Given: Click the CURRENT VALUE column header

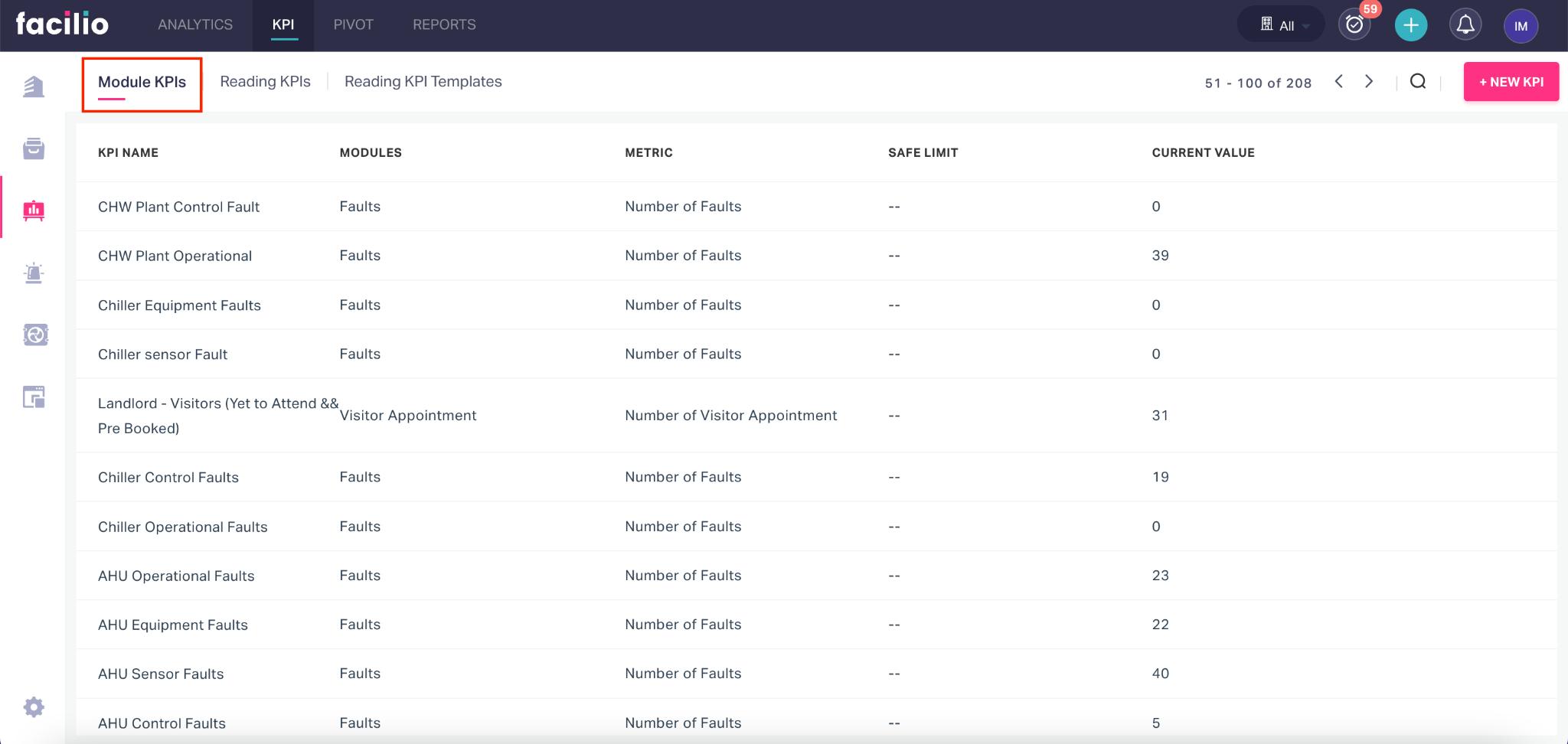Looking at the screenshot, I should (x=1203, y=152).
